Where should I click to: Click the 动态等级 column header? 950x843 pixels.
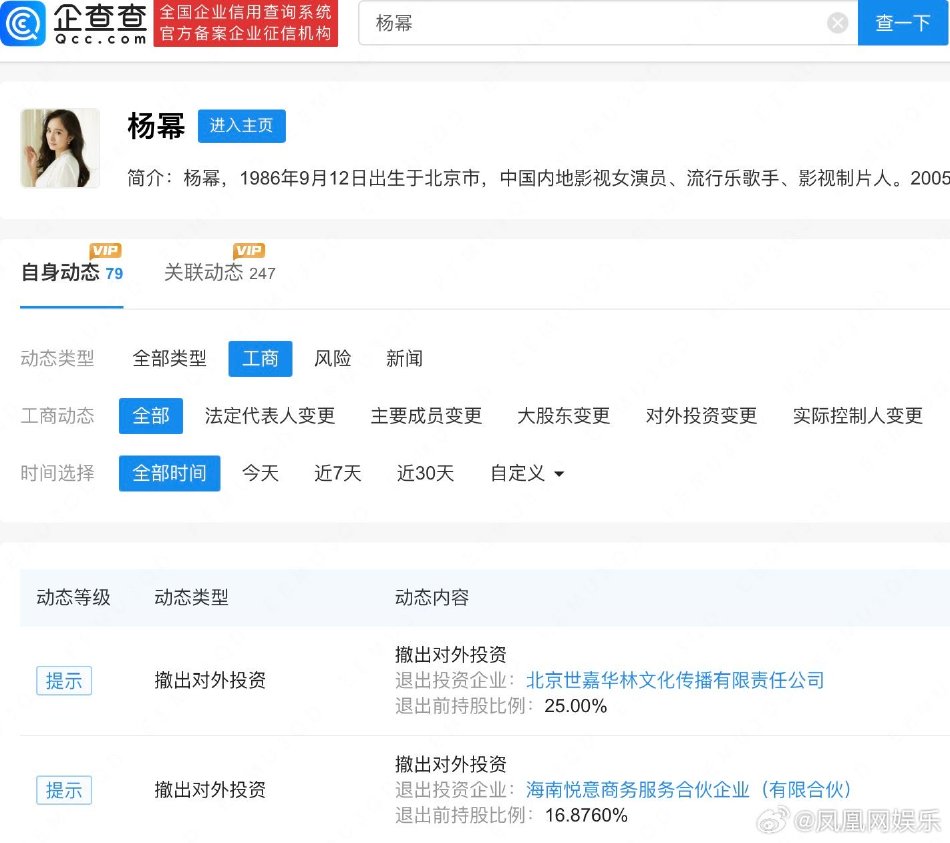[73, 598]
